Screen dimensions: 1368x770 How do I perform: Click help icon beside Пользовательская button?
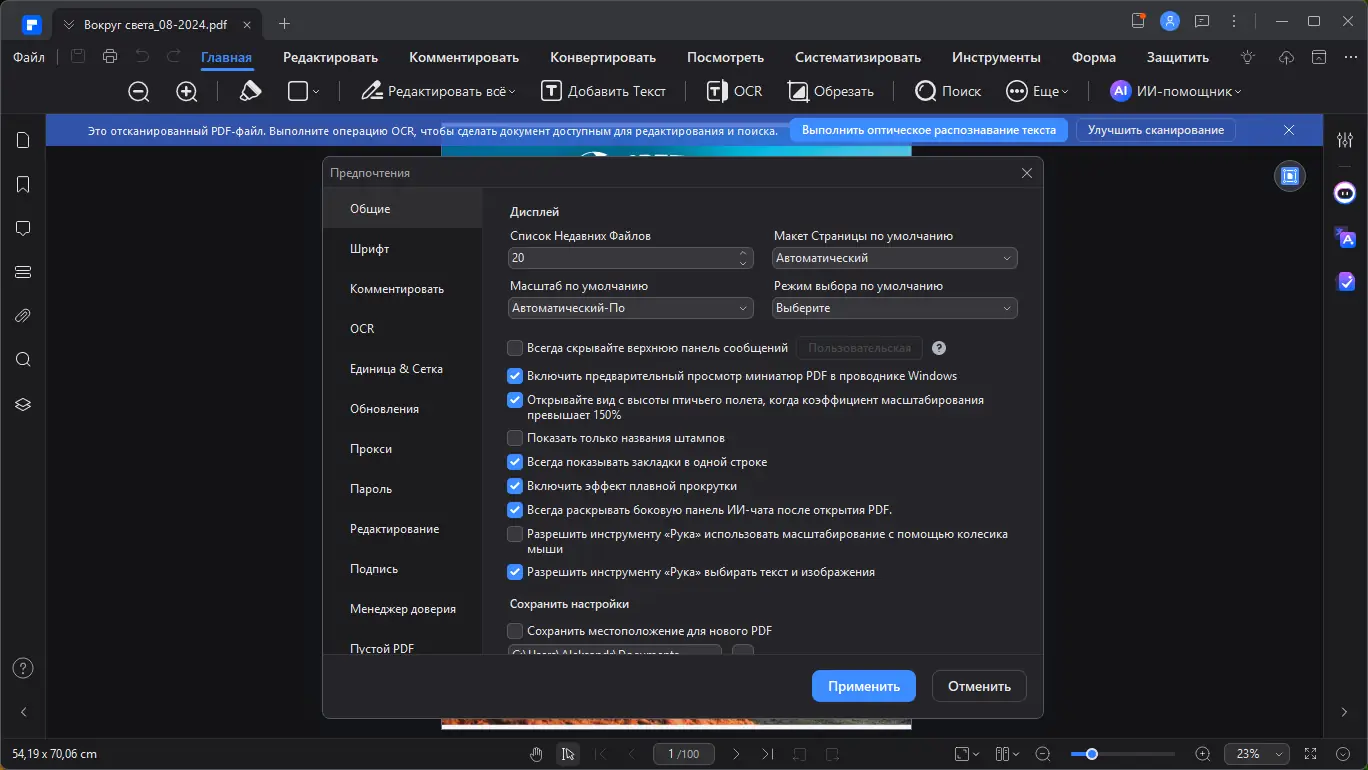(x=939, y=348)
